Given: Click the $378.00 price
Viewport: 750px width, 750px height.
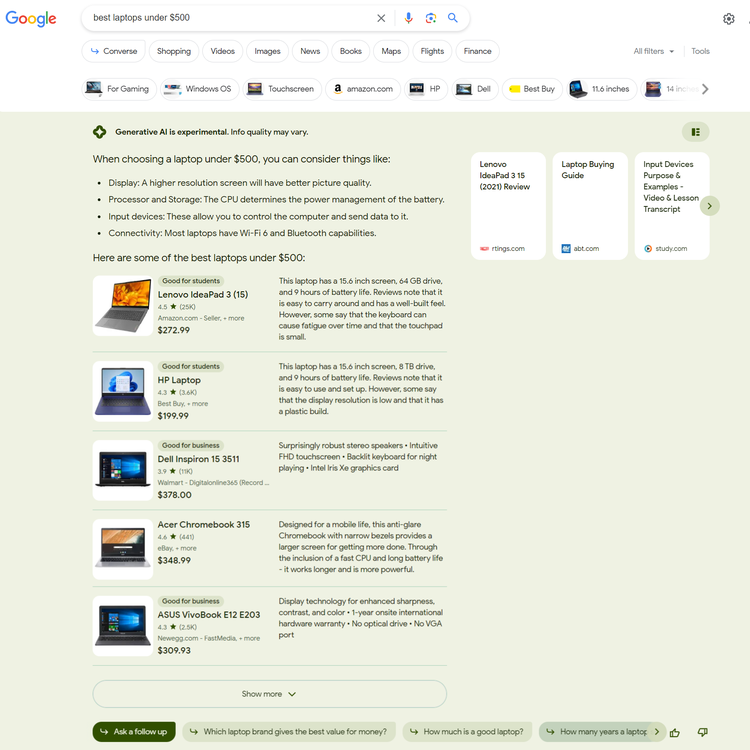Looking at the screenshot, I should click(175, 495).
